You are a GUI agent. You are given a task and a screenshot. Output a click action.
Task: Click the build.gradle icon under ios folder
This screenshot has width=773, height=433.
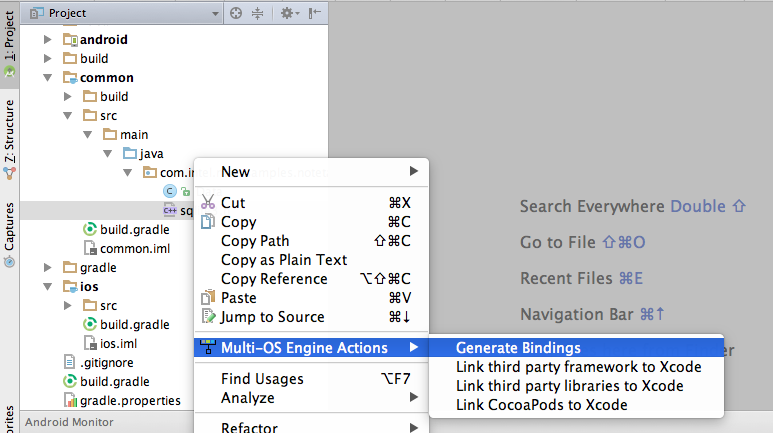tap(90, 324)
